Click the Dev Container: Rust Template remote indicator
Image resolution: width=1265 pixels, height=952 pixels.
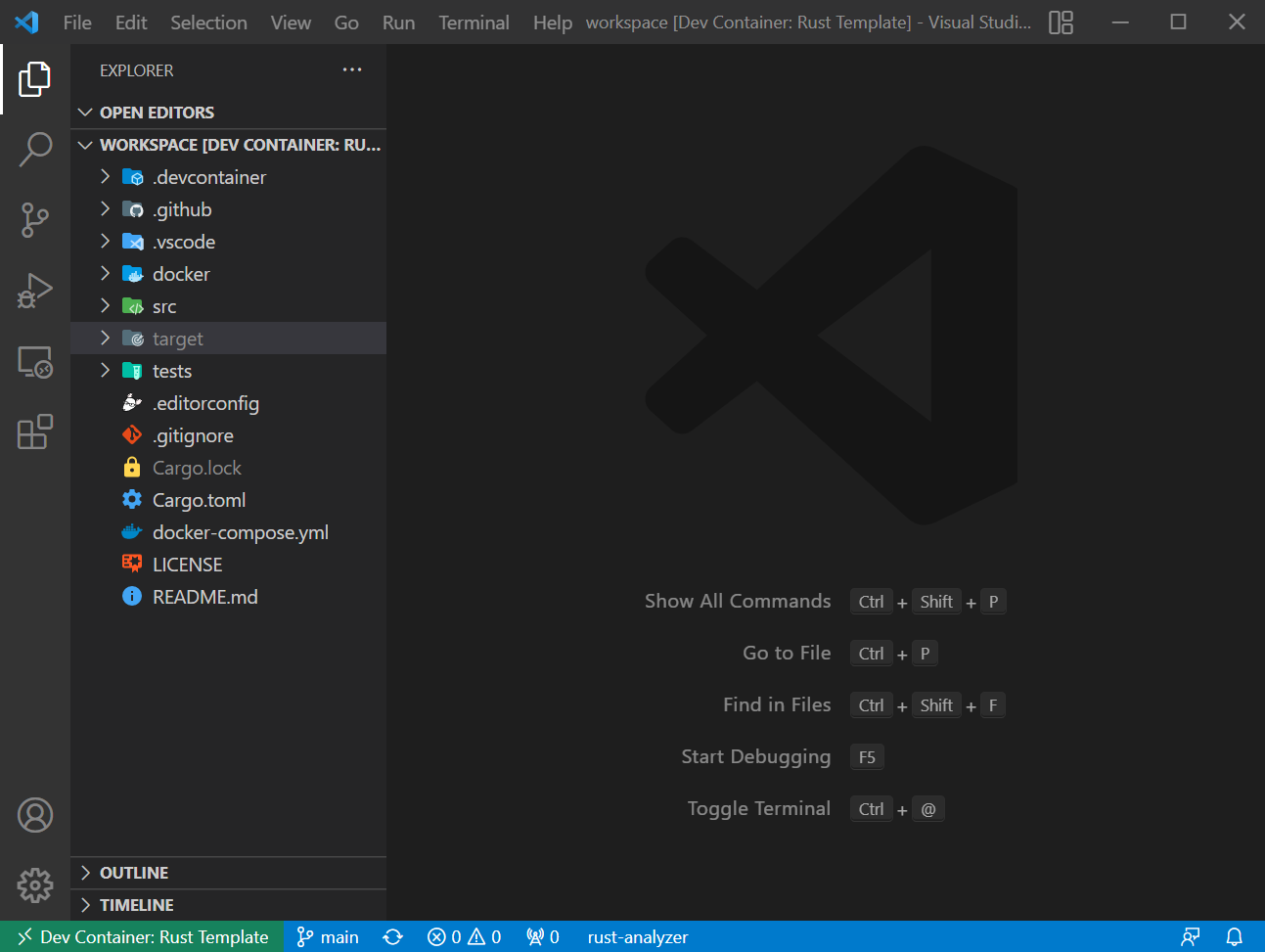click(142, 937)
